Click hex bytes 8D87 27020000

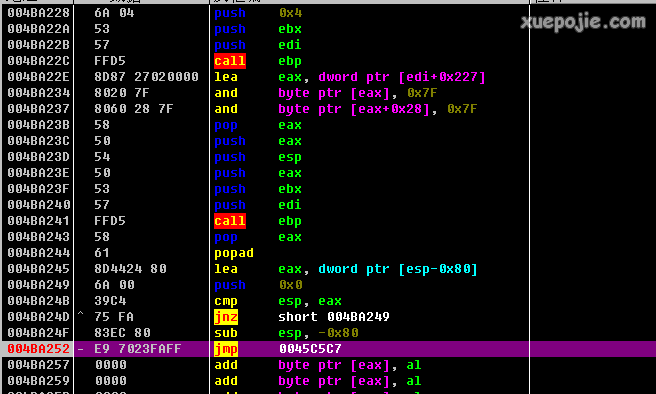point(146,77)
